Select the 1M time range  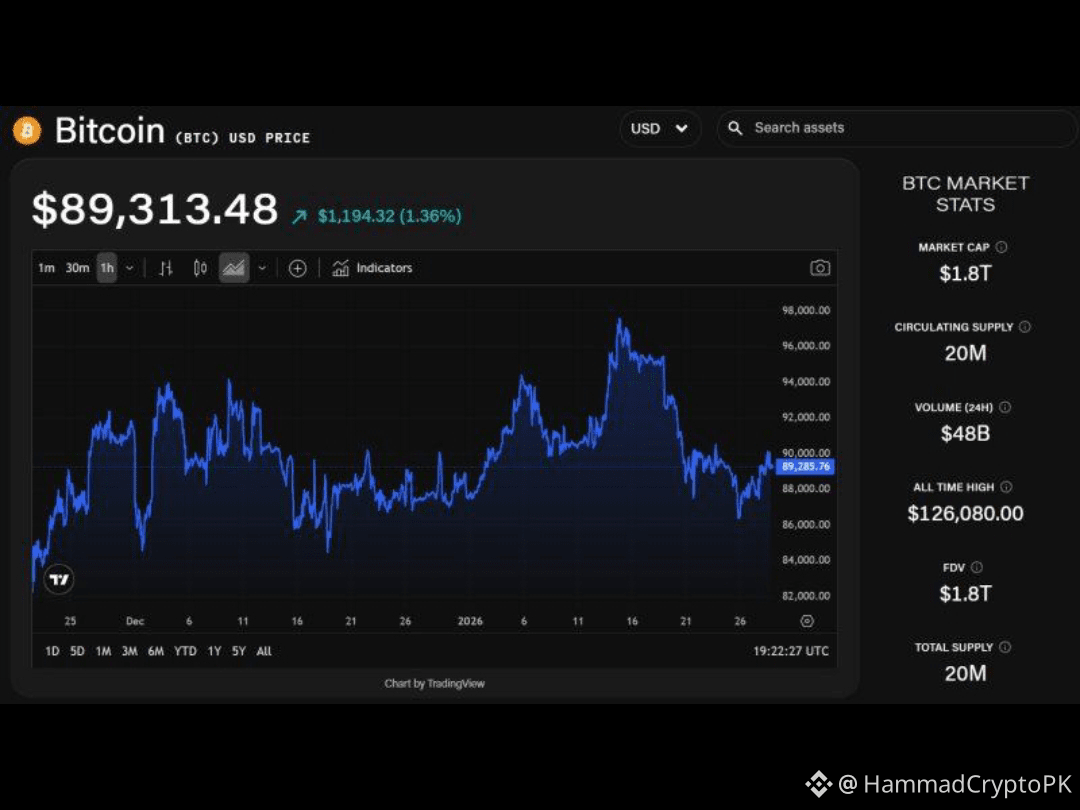[103, 651]
